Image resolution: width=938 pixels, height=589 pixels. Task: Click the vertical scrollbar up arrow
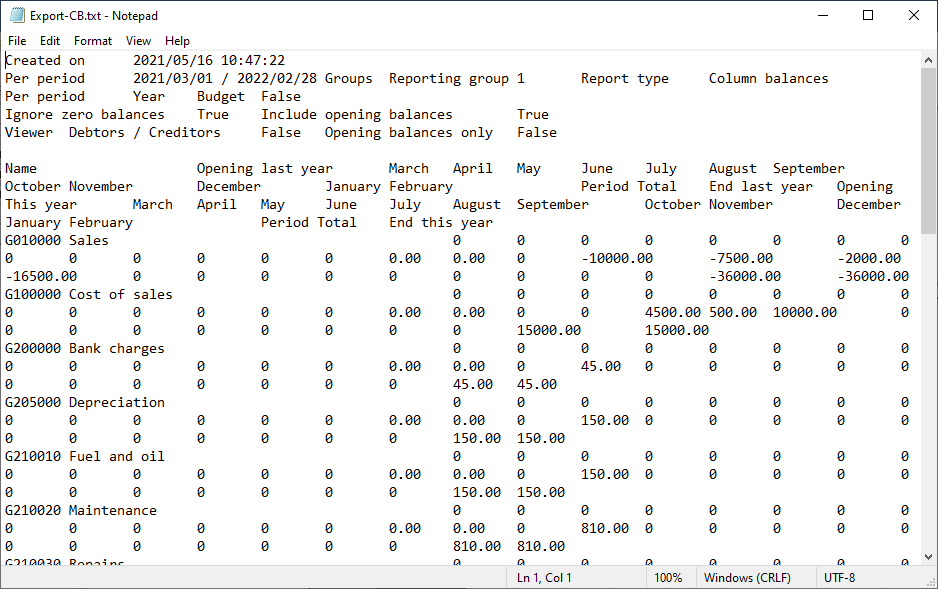(x=928, y=60)
